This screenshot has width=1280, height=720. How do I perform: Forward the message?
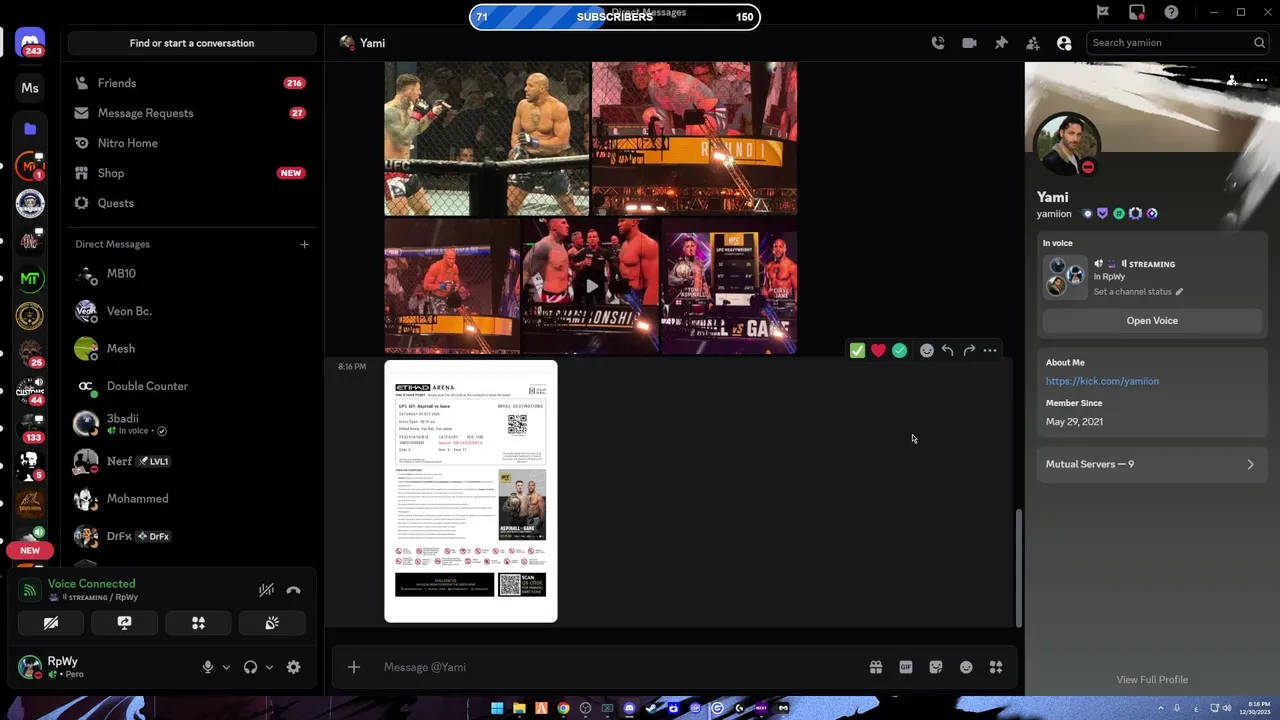pyautogui.click(x=969, y=350)
